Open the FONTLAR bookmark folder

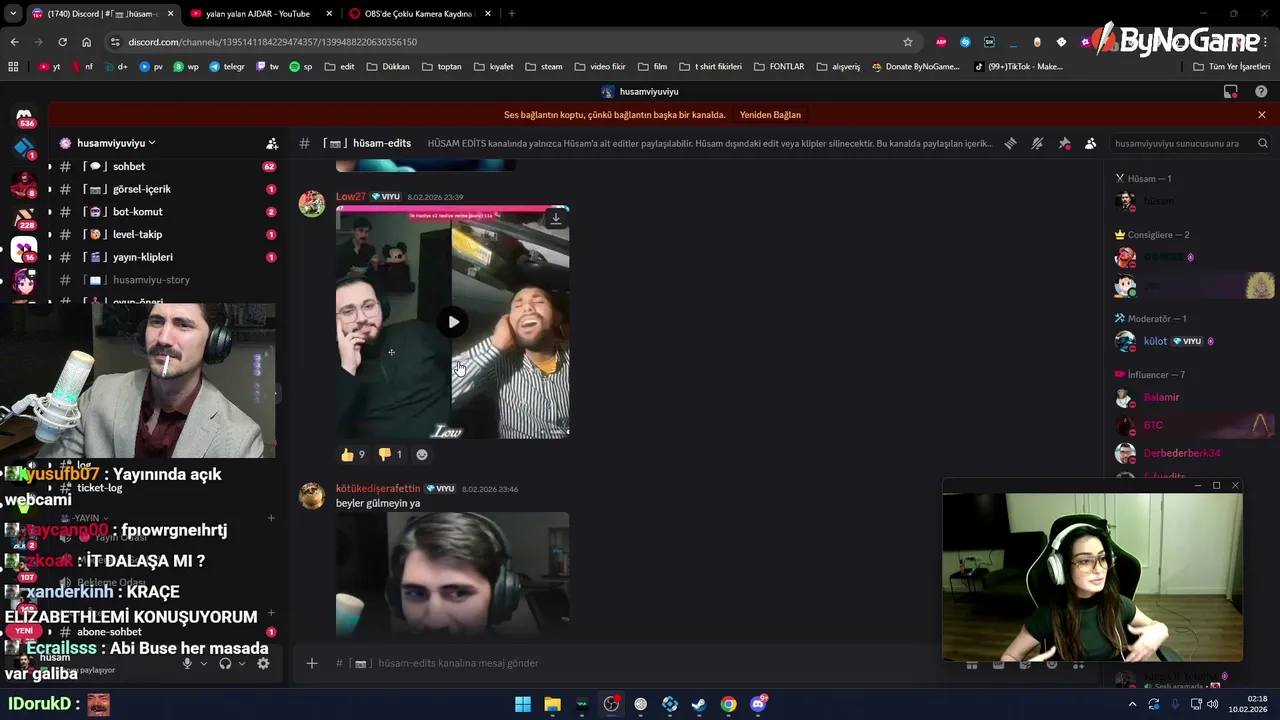click(x=778, y=67)
